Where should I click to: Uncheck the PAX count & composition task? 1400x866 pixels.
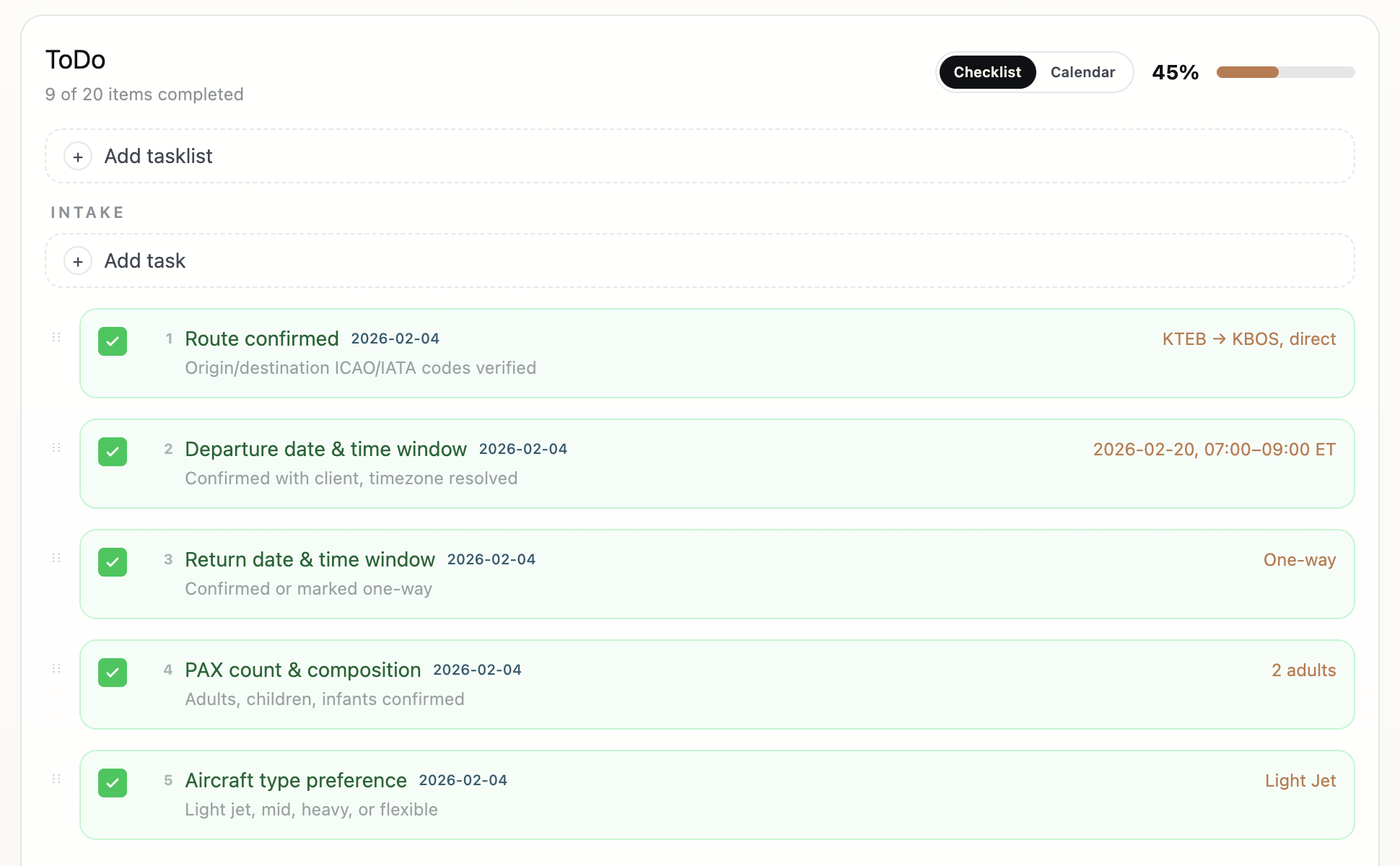tap(113, 673)
